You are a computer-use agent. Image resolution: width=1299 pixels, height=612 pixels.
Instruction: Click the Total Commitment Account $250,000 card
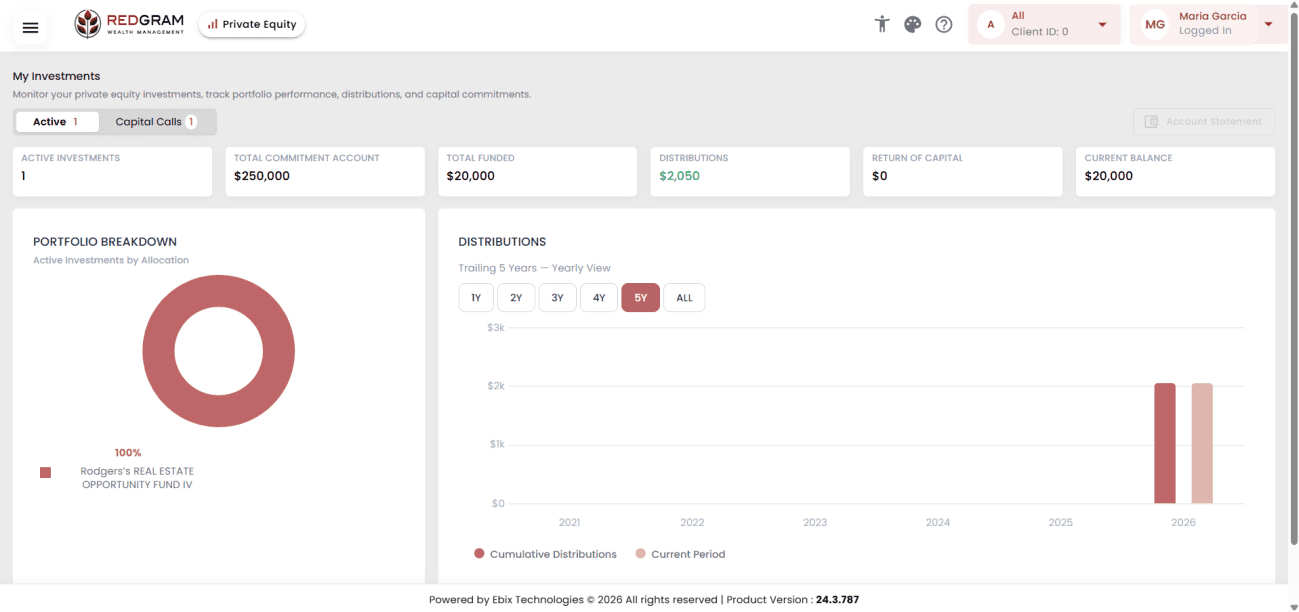[325, 172]
